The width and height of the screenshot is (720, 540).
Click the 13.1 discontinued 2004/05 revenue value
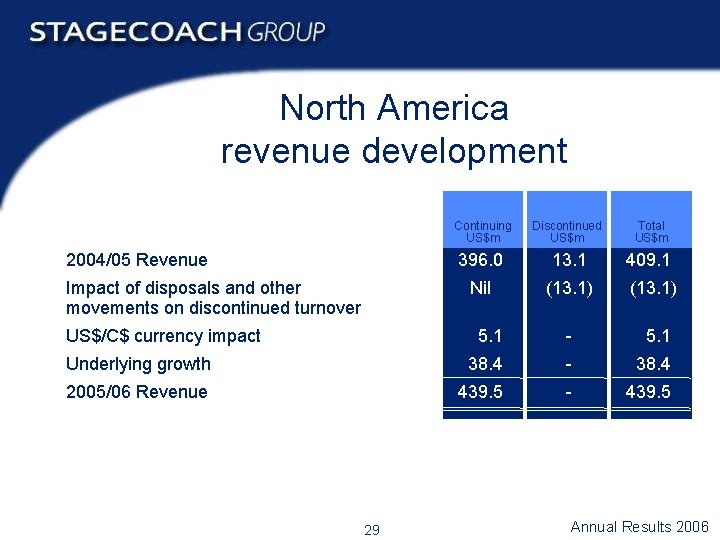click(x=569, y=260)
